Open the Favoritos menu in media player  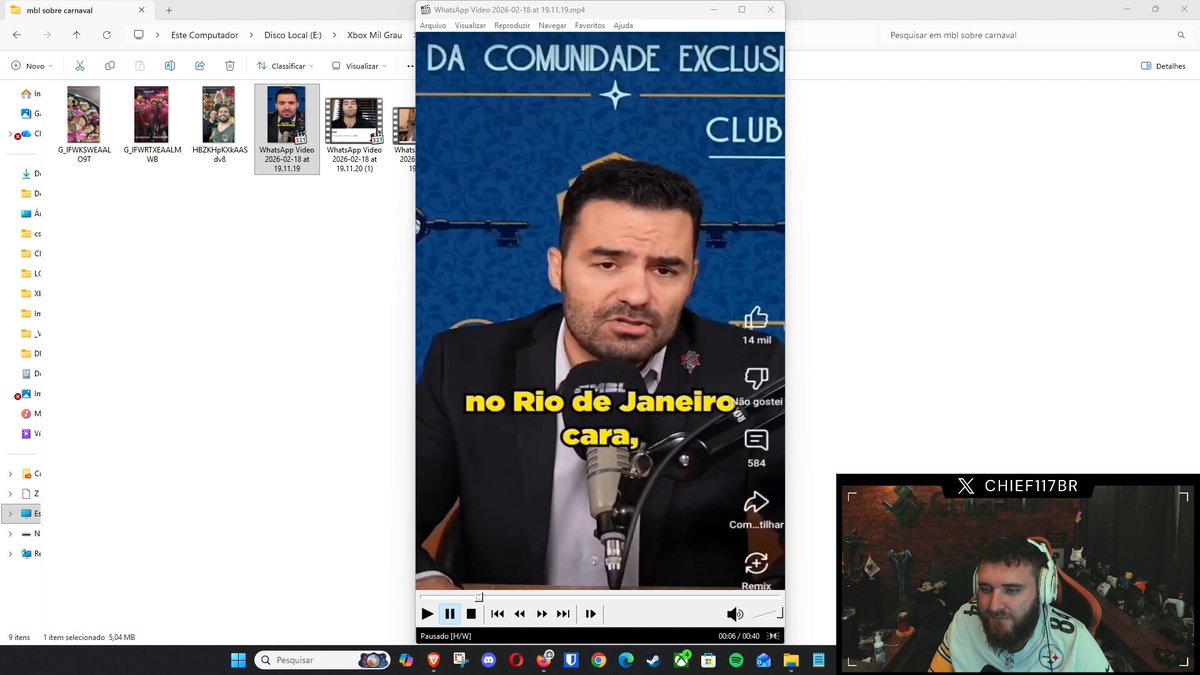point(590,25)
